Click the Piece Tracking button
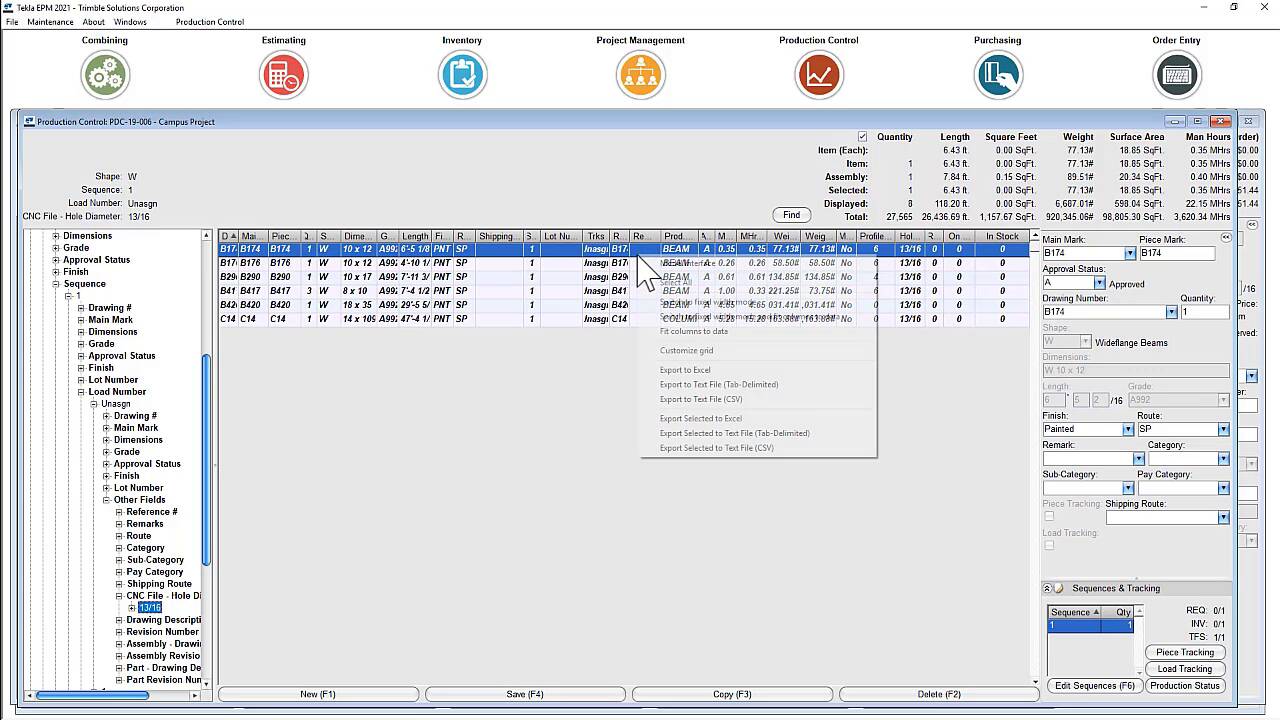The width and height of the screenshot is (1280, 720). coord(1185,652)
